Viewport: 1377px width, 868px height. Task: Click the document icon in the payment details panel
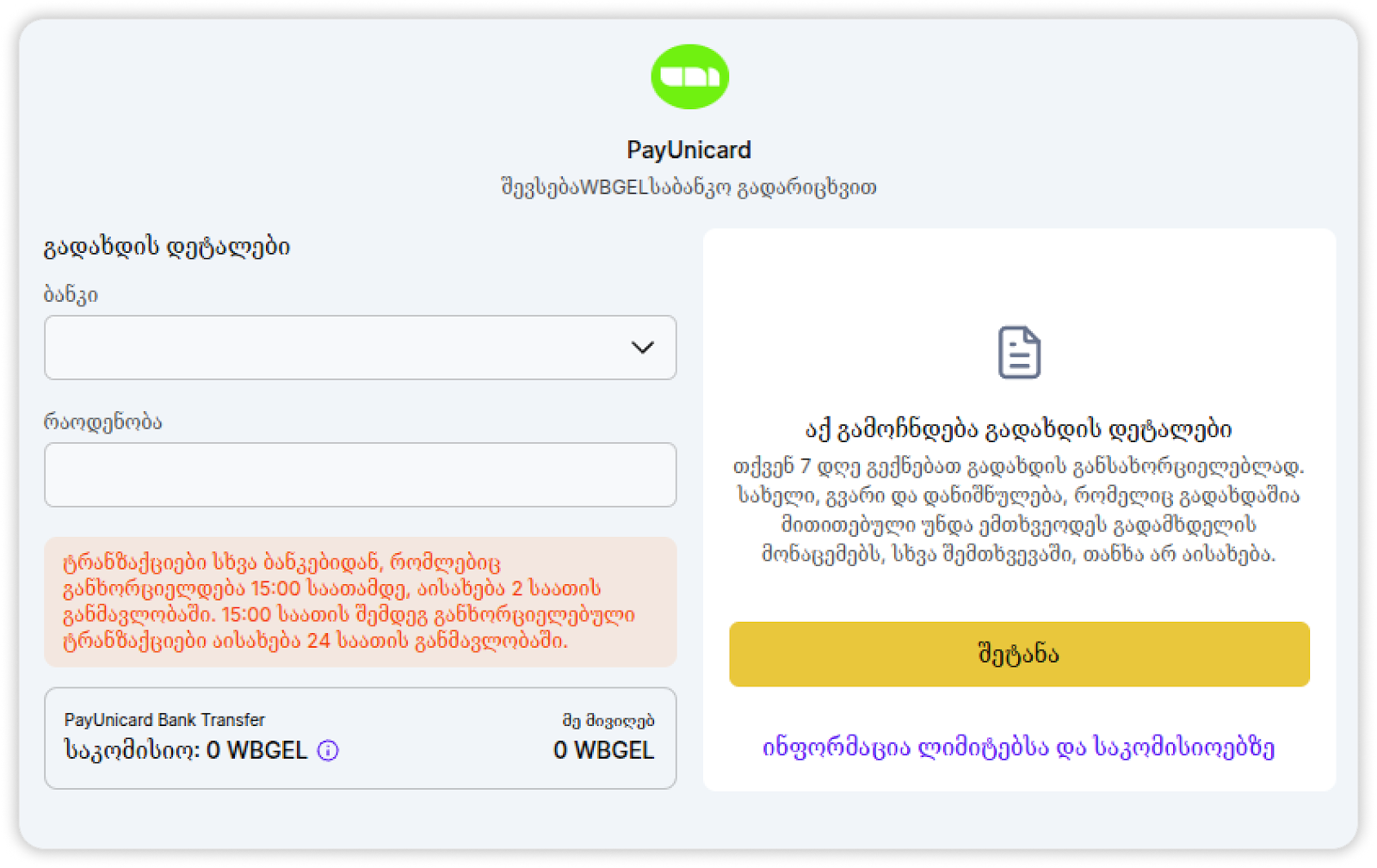coord(1019,352)
